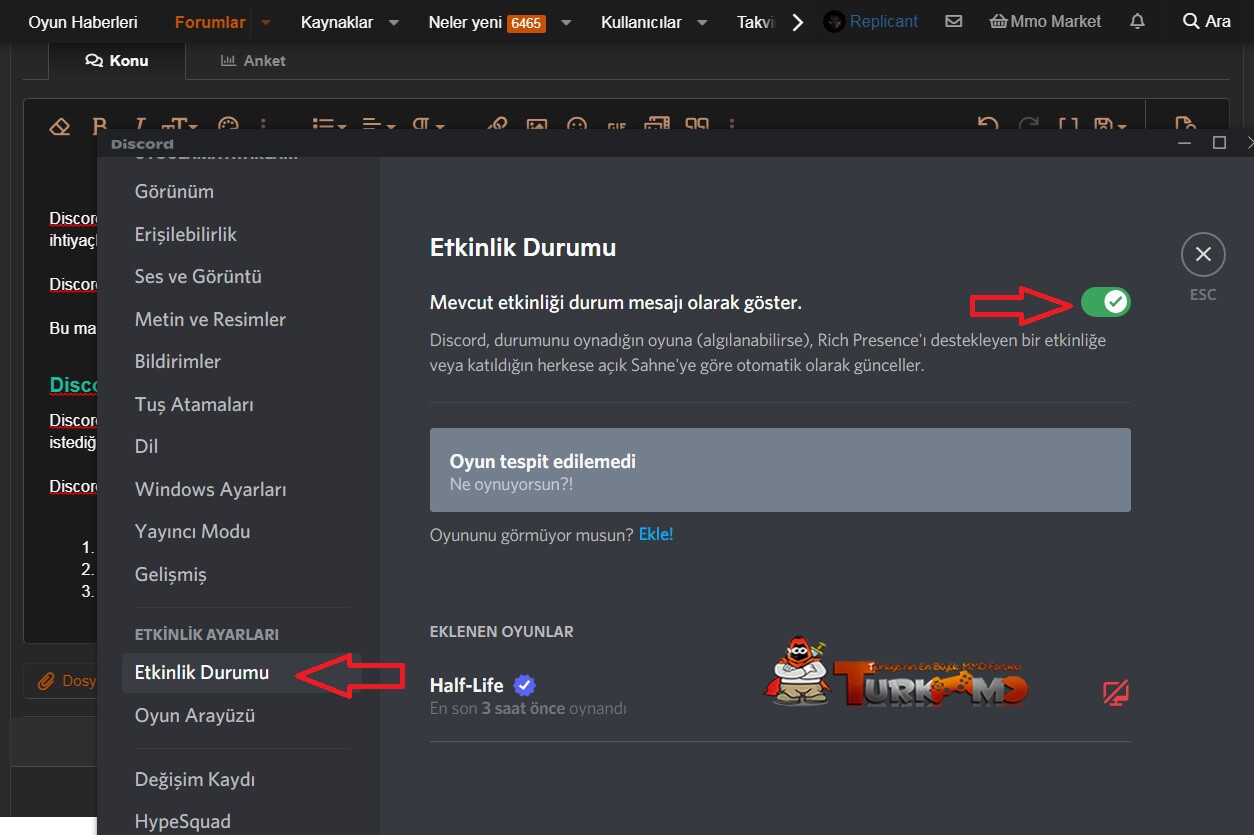Open Forumlar in the navbar
This screenshot has height=835, width=1254.
(210, 22)
